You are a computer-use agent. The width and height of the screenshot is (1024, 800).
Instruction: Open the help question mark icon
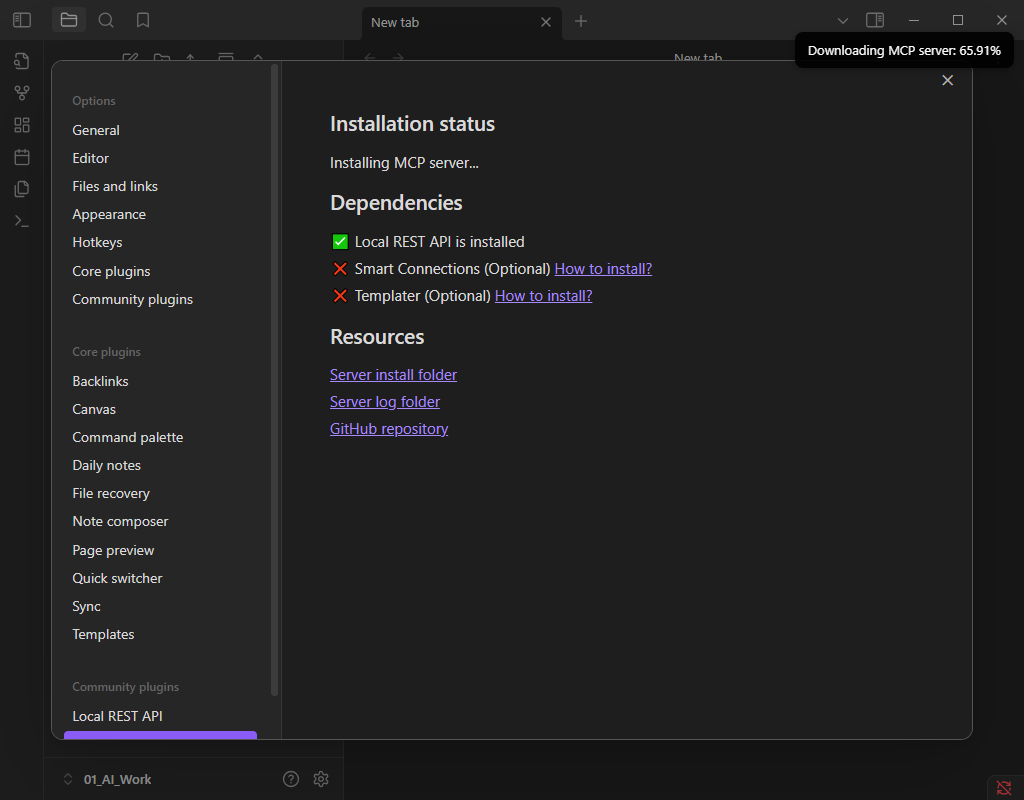(x=291, y=778)
